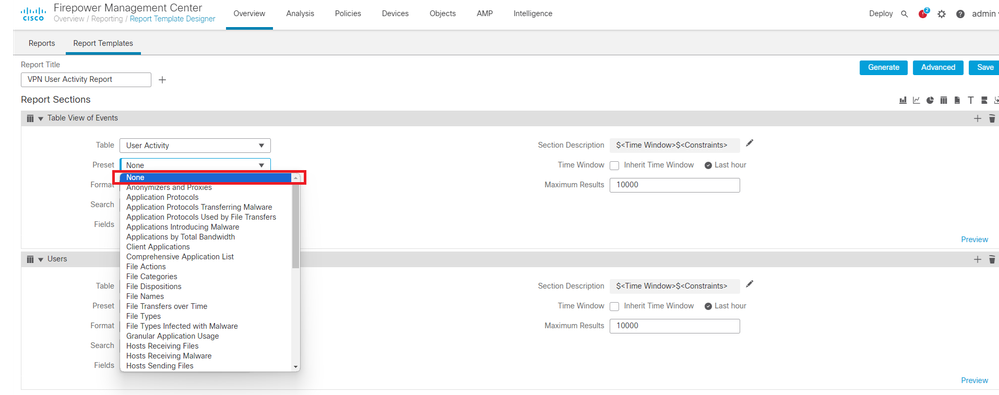Screen dimensions: 999x395
Task: Click the preset list scrollbar thumb
Action: [x=296, y=226]
